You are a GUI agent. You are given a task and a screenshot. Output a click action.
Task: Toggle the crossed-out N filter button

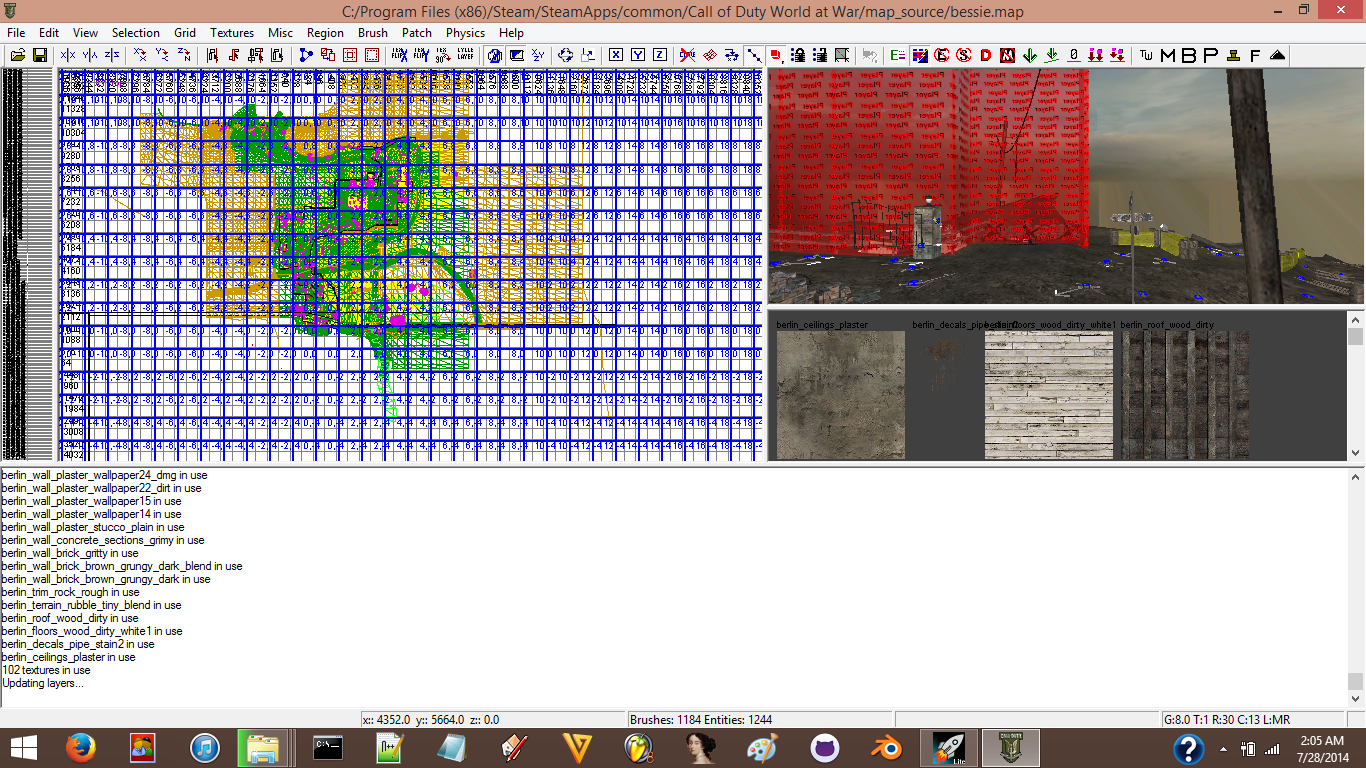1008,55
